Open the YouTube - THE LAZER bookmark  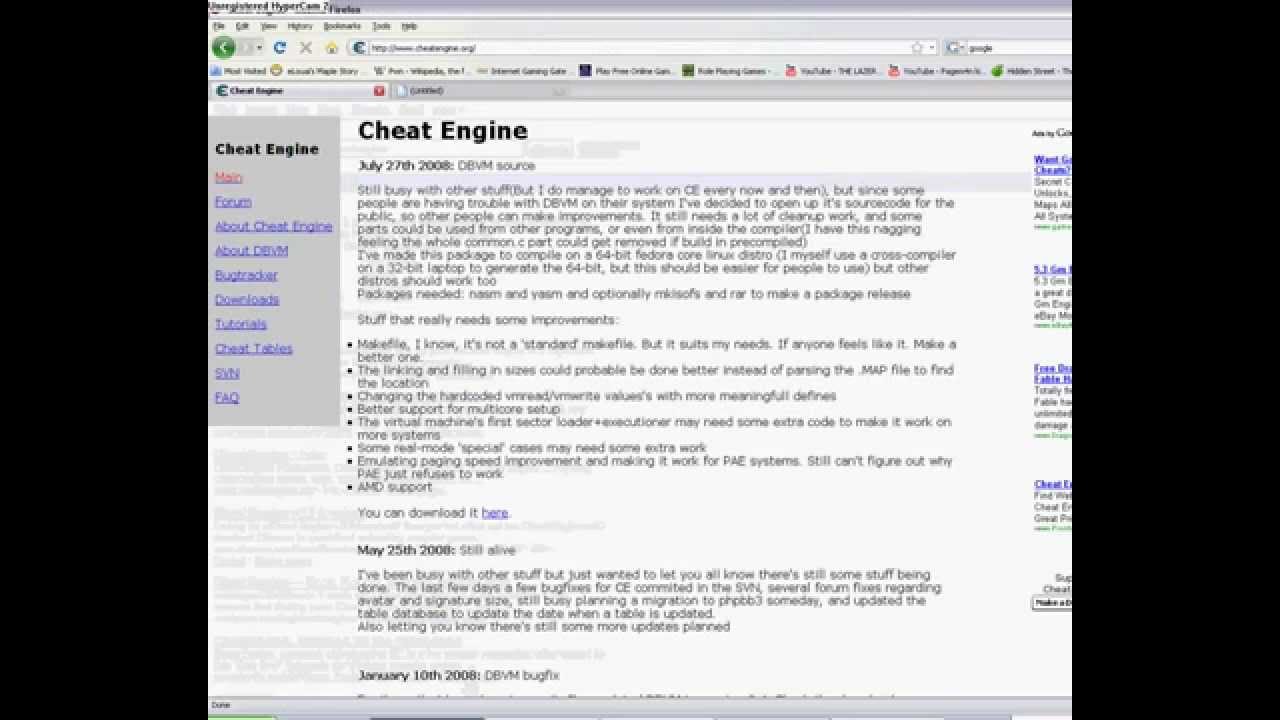tap(833, 71)
